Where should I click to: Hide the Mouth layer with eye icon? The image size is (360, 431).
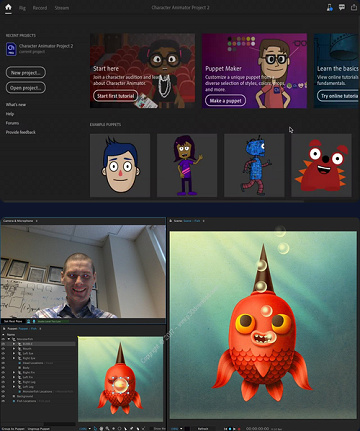(x=3, y=349)
